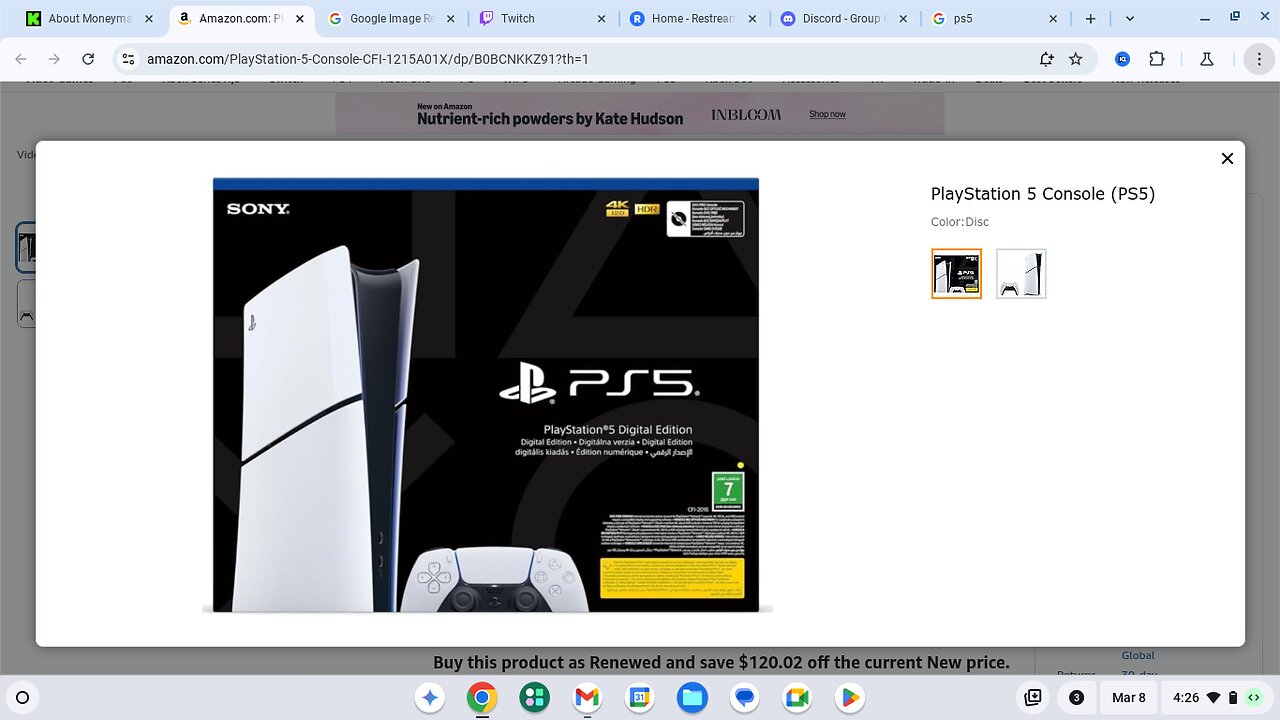Go forward to the next page
This screenshot has height=720, width=1280.
point(54,59)
